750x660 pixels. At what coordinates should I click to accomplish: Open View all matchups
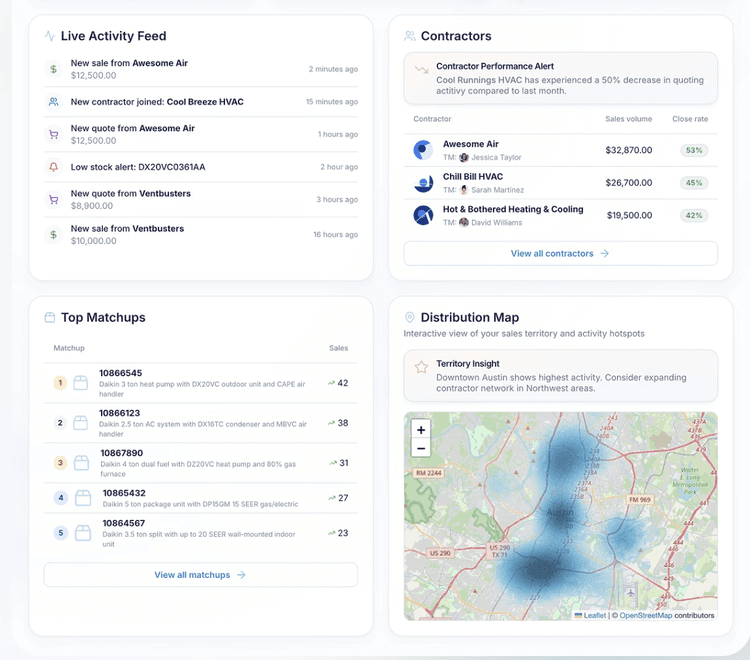pos(200,575)
